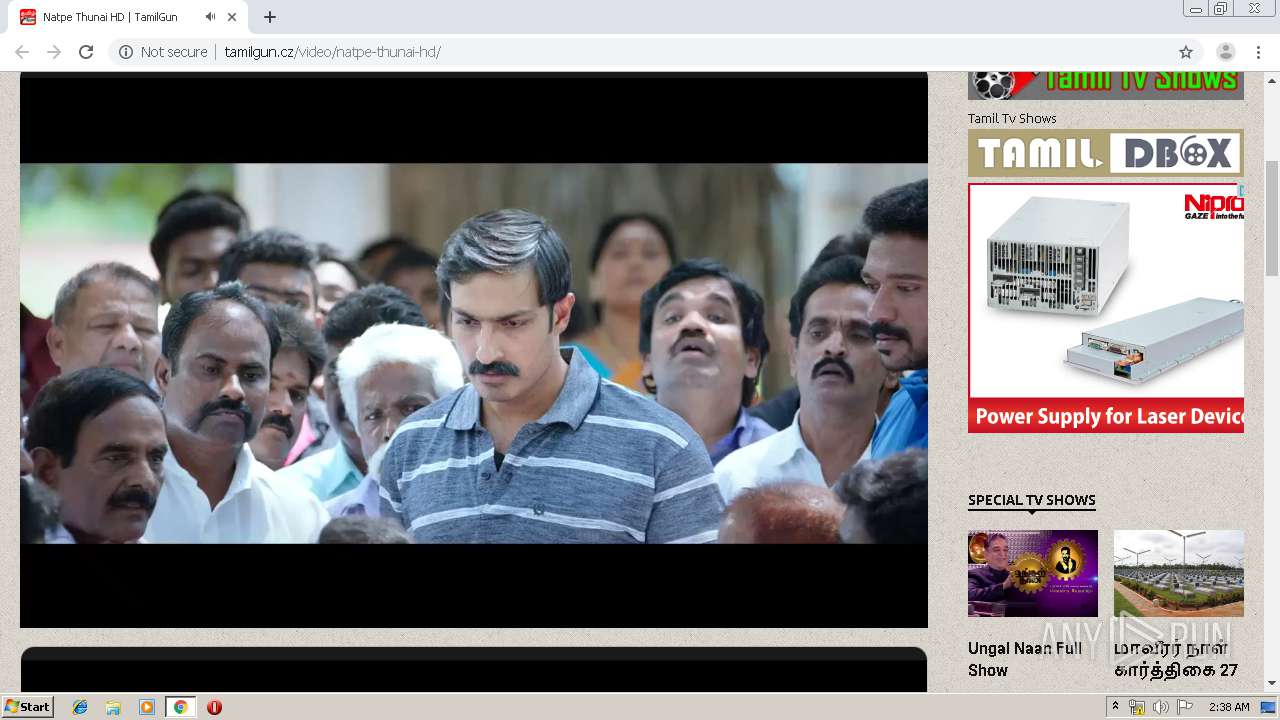
Task: Open the Tamil DBOX banner
Action: coord(1106,153)
